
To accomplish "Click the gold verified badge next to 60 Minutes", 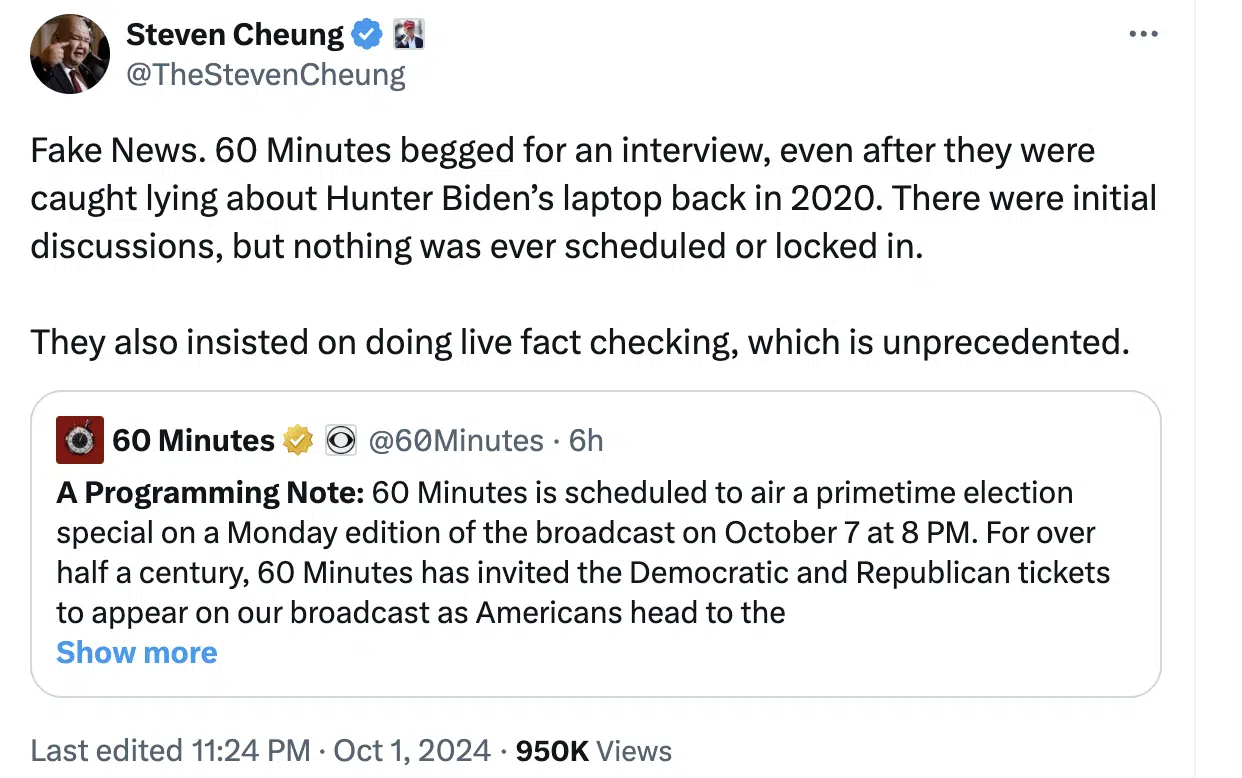I will coord(298,440).
